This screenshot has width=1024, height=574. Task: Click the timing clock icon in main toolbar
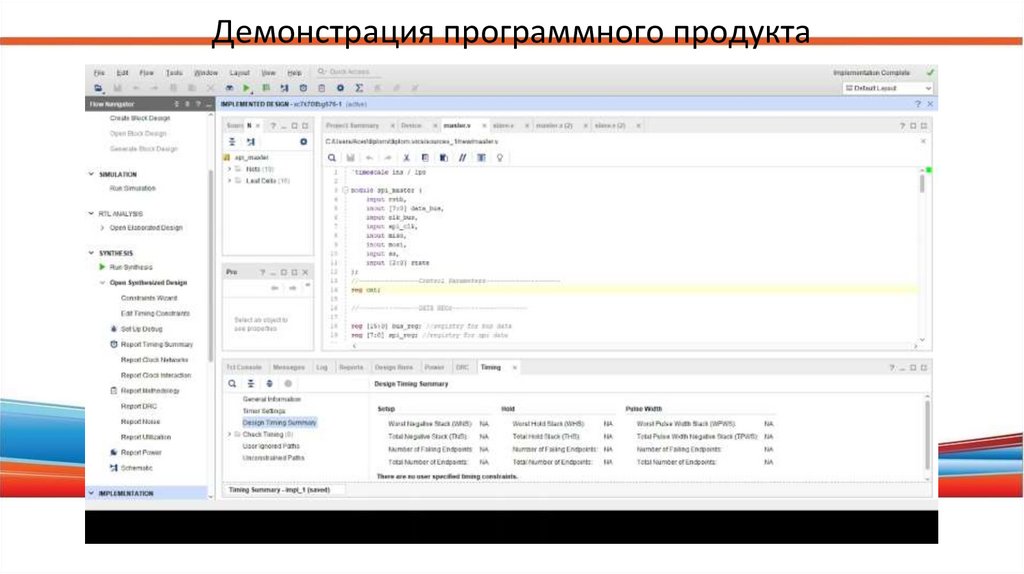(x=303, y=88)
